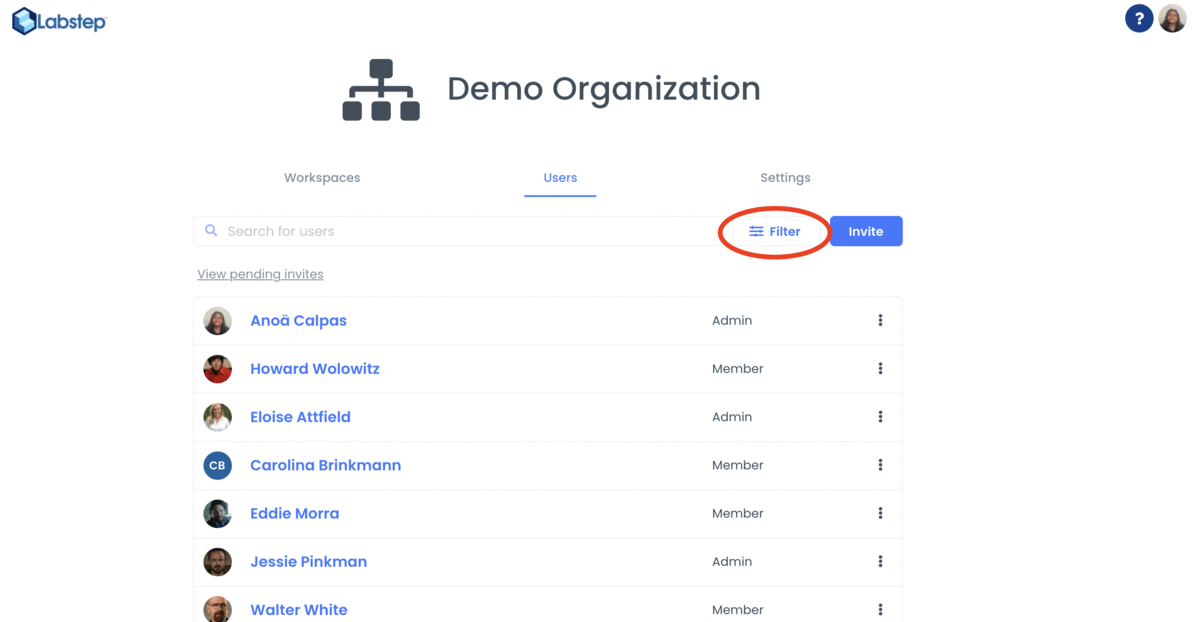Open View pending invites
This screenshot has width=1200, height=622.
point(260,273)
